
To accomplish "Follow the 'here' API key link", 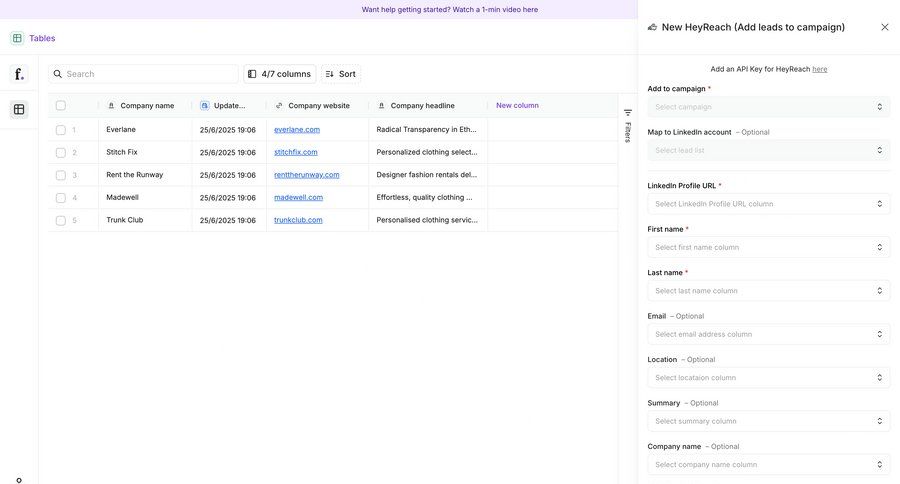I will point(820,69).
